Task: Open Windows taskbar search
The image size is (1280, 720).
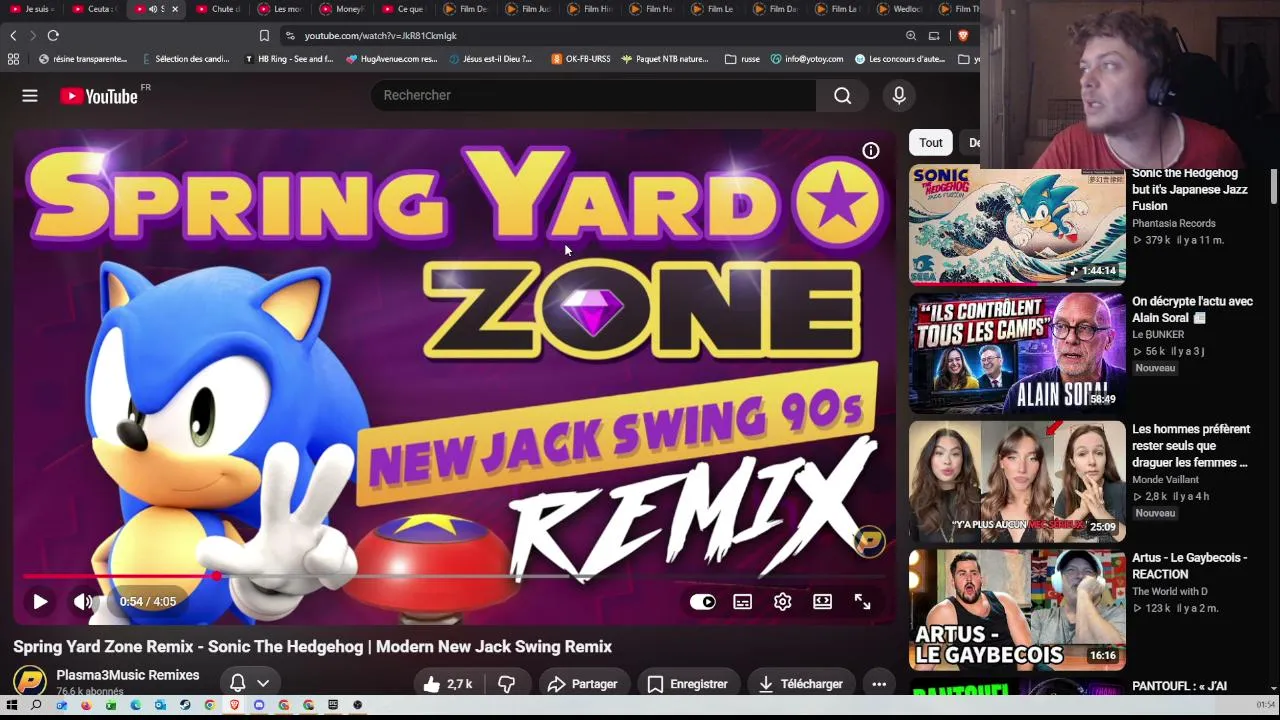Action: 36,705
